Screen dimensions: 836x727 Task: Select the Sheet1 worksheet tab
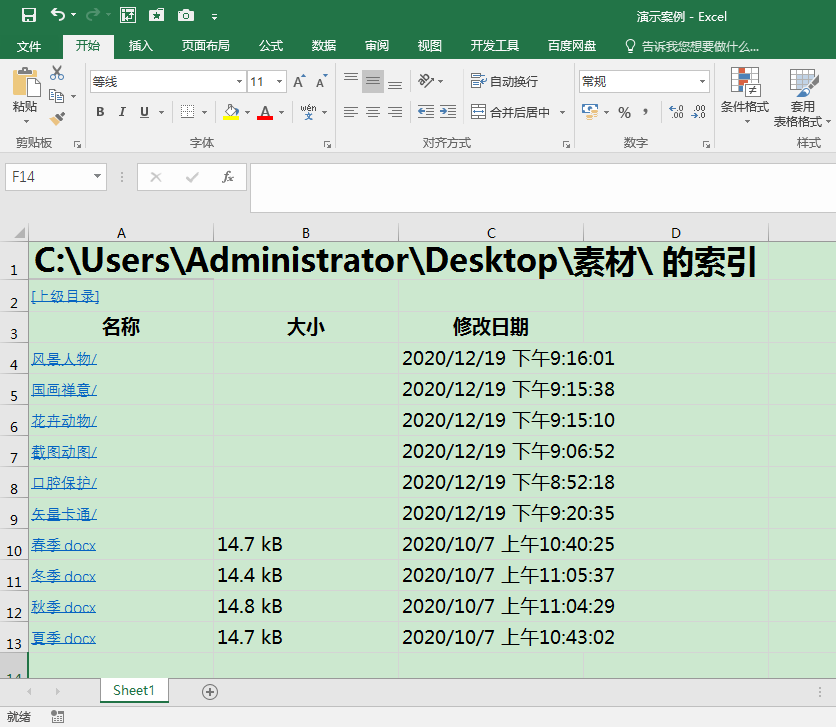click(x=134, y=690)
